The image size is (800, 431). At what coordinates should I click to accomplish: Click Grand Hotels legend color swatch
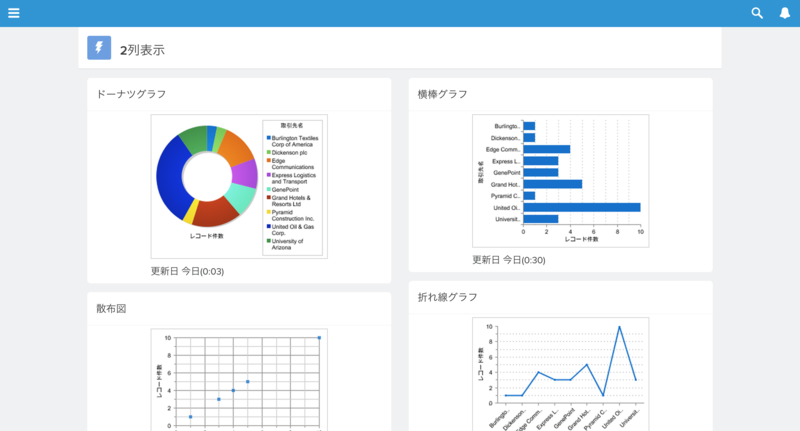pos(269,197)
